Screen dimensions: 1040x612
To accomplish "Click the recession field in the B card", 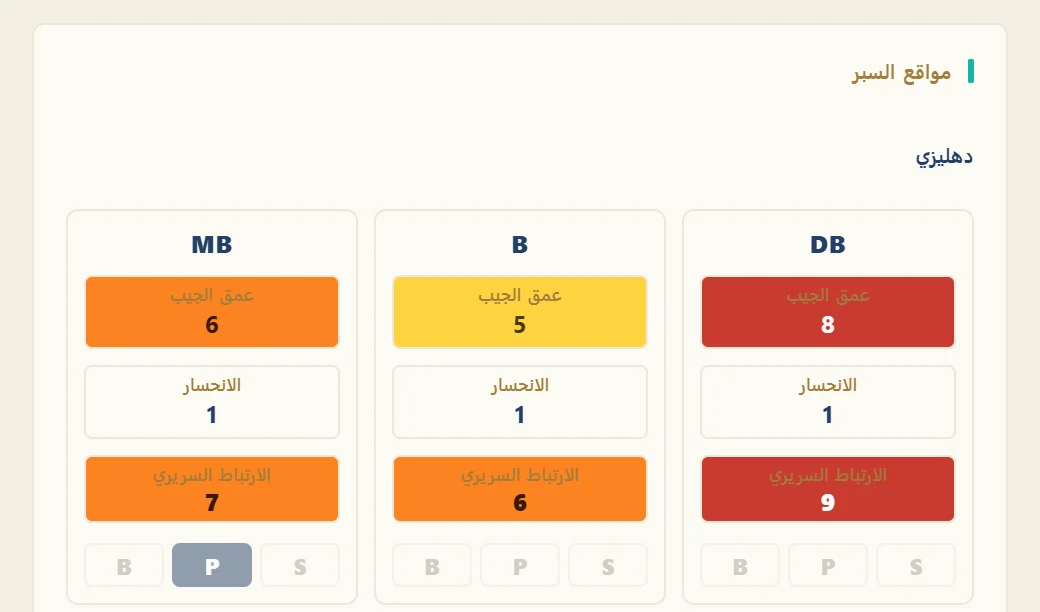I will 520,402.
